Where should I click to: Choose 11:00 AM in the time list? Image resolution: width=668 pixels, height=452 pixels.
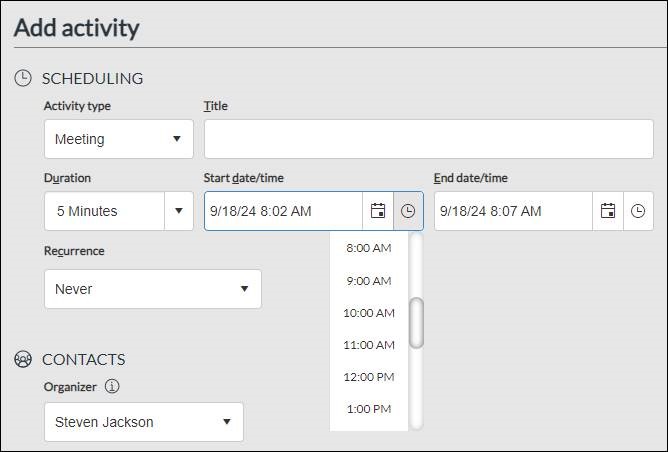tap(369, 345)
